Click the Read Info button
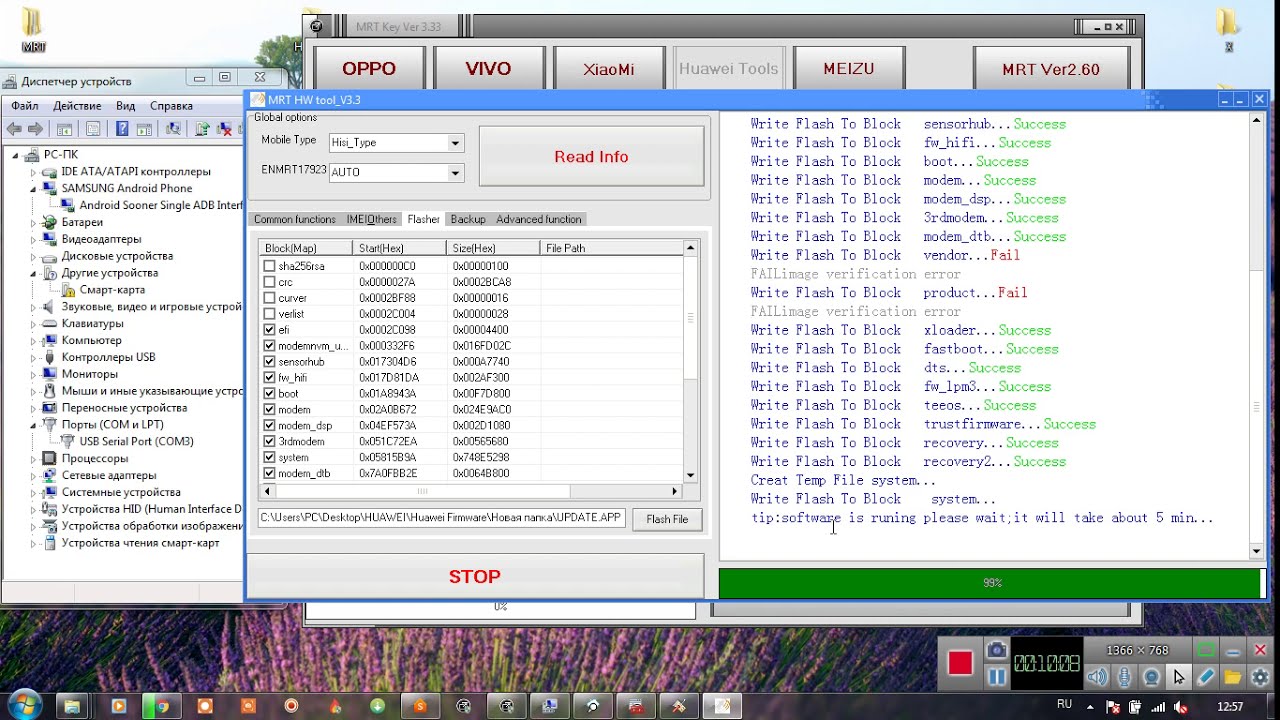 tap(591, 156)
